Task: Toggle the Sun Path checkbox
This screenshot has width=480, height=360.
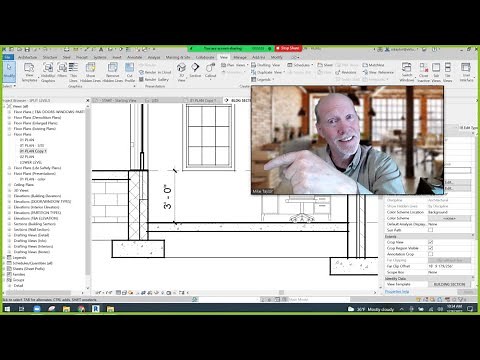Action: point(430,230)
